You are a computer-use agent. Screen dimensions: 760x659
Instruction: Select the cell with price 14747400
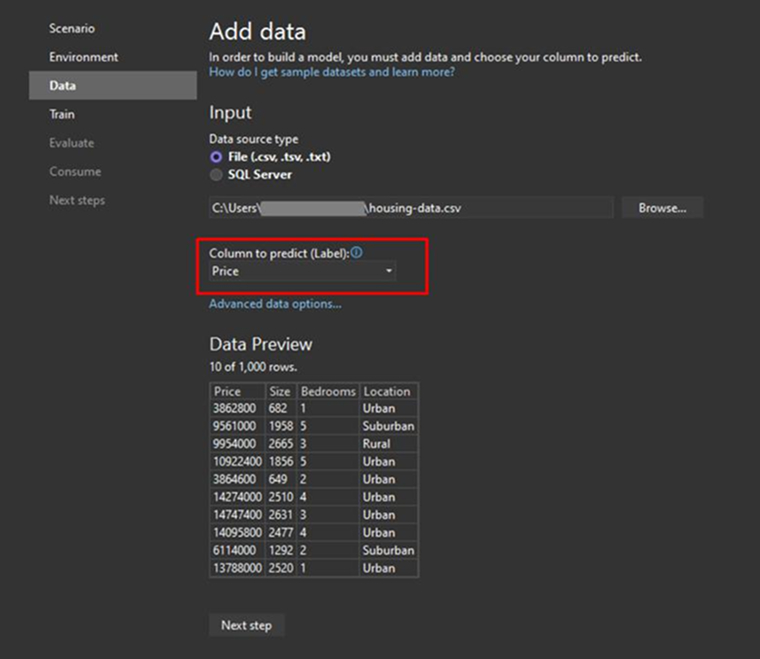click(x=238, y=515)
